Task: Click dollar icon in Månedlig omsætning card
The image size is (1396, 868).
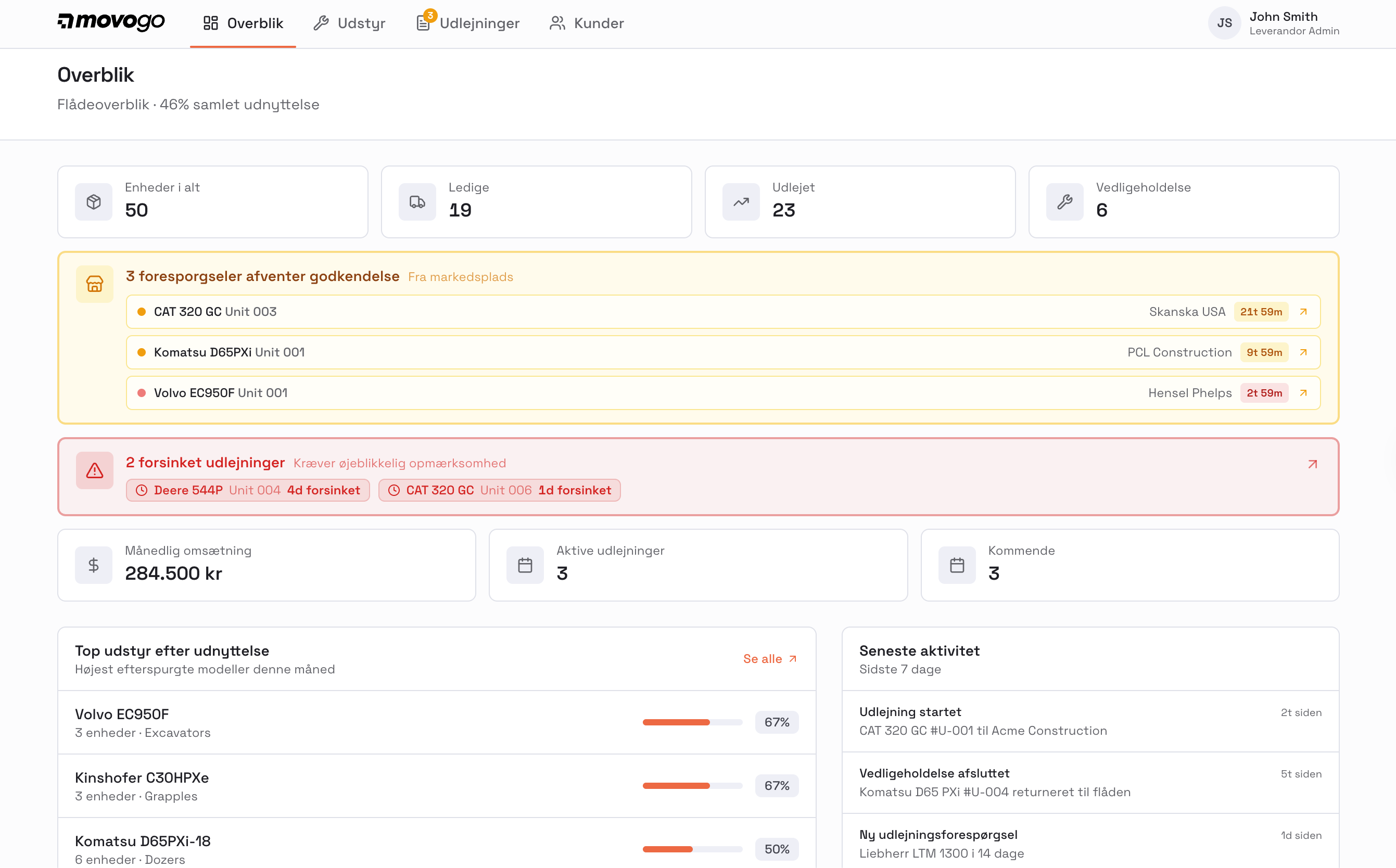Action: click(94, 566)
